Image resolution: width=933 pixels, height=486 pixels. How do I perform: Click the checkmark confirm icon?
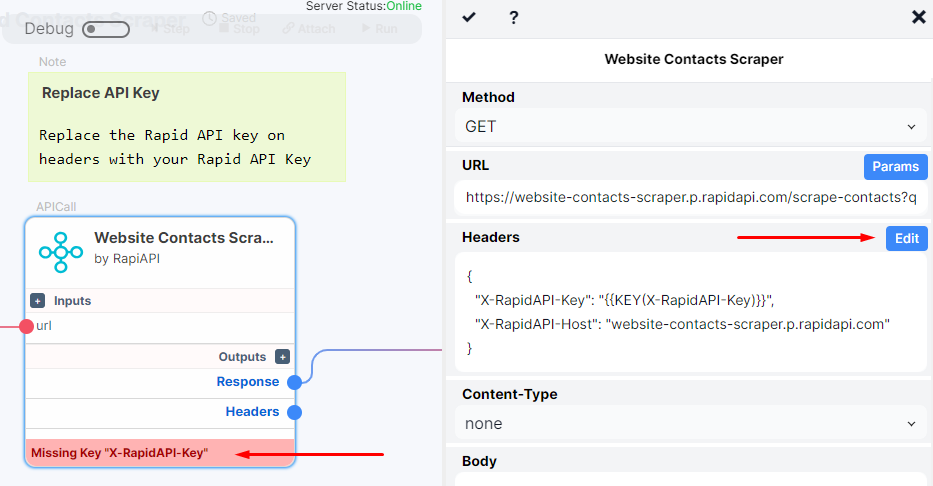tap(469, 17)
